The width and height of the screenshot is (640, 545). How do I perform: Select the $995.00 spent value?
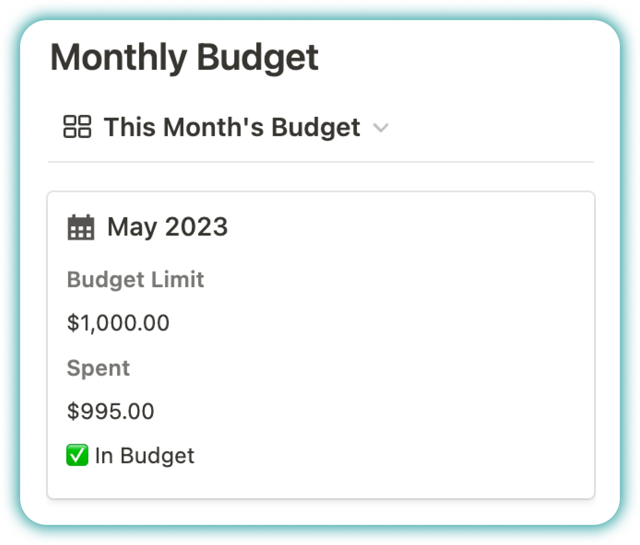click(111, 411)
